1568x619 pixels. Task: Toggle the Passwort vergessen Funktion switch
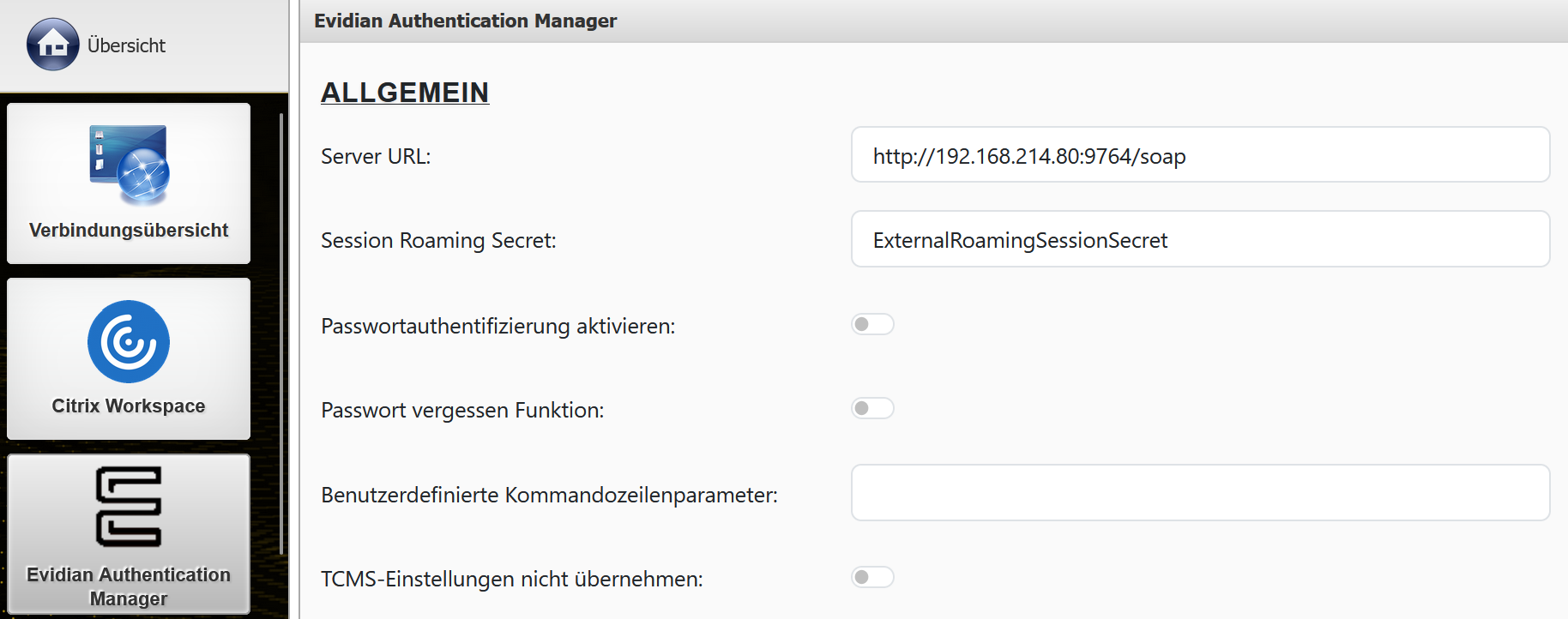point(872,408)
